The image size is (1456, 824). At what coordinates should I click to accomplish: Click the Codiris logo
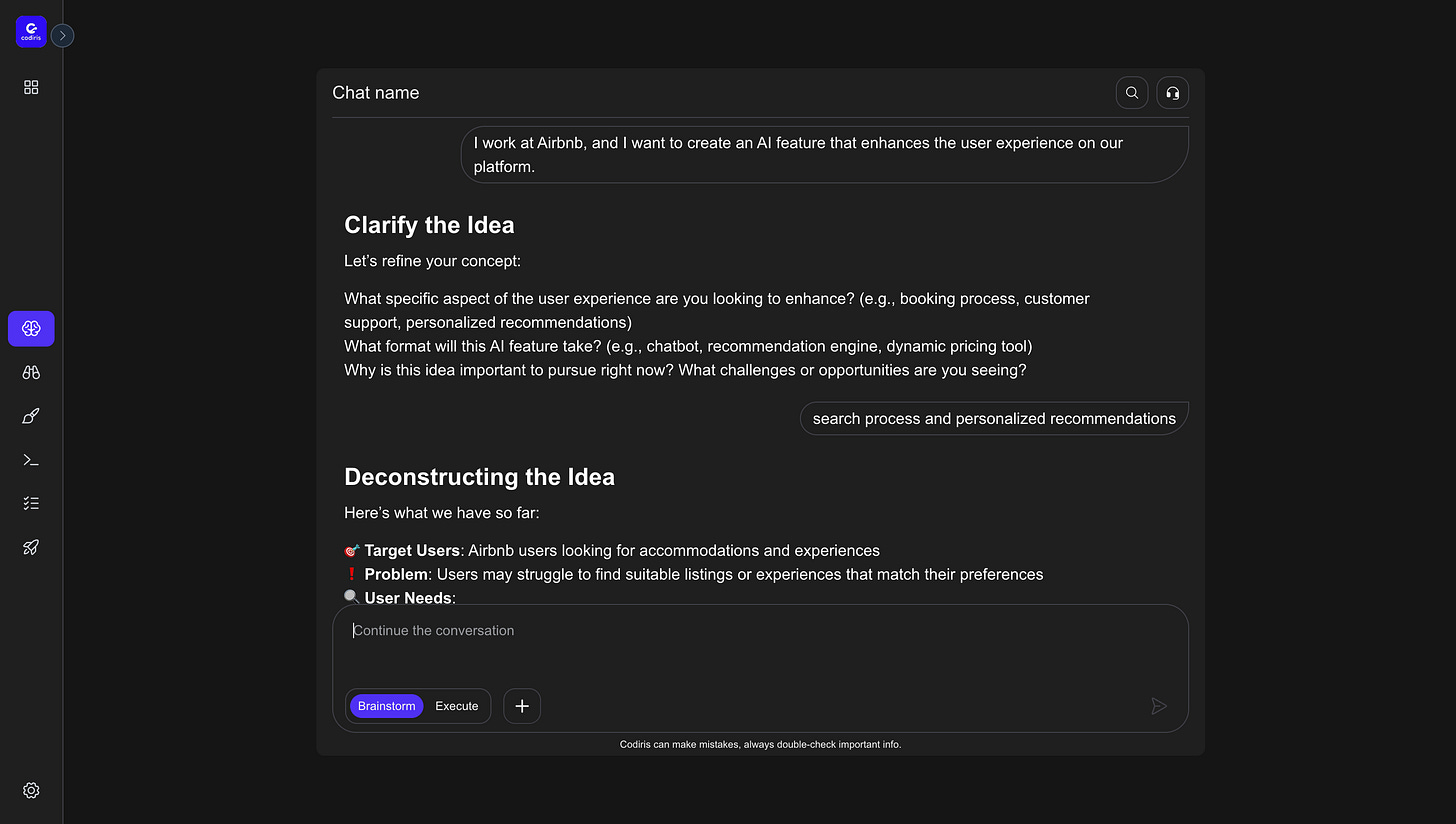pyautogui.click(x=31, y=32)
